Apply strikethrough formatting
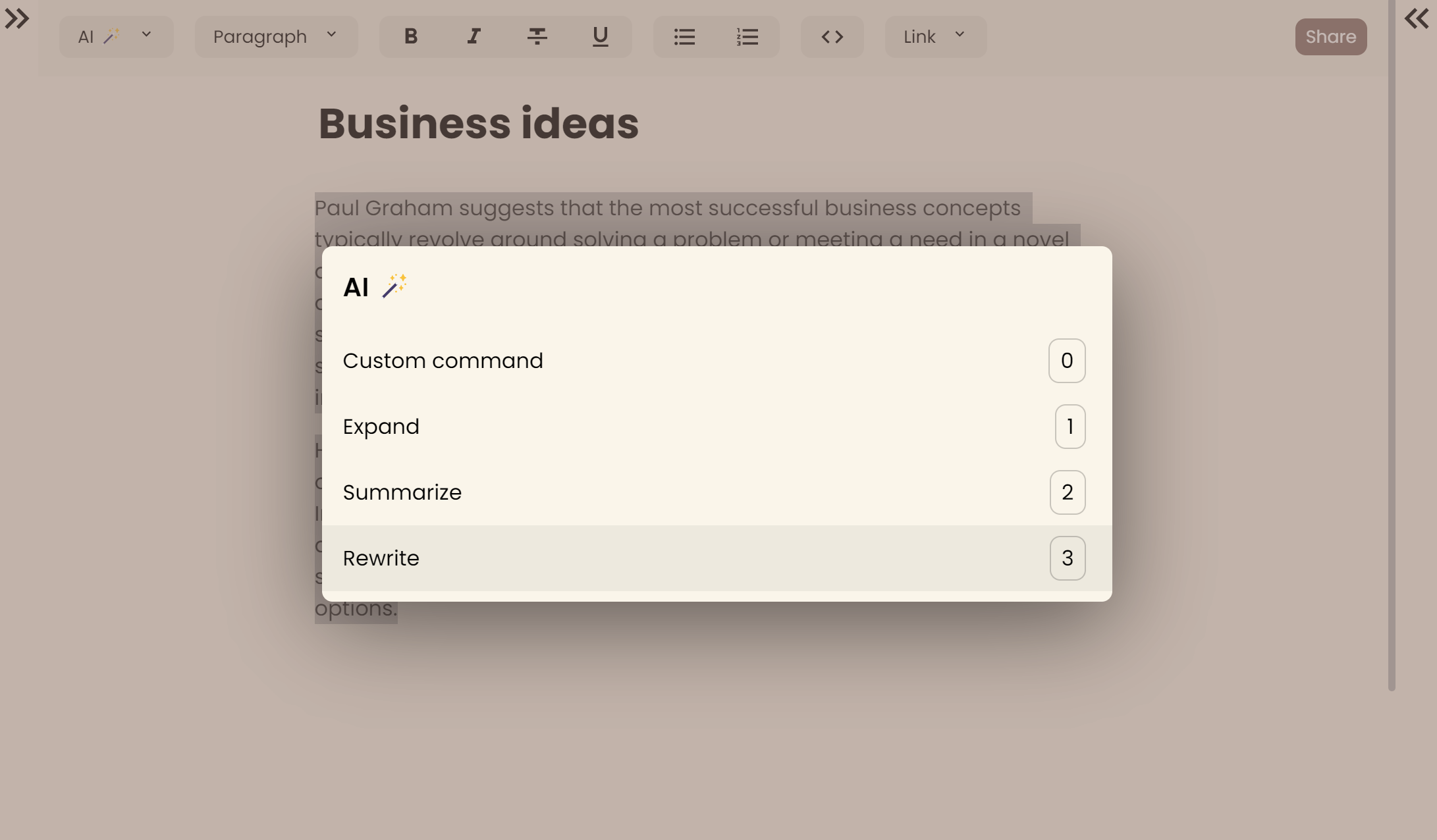 [x=537, y=37]
